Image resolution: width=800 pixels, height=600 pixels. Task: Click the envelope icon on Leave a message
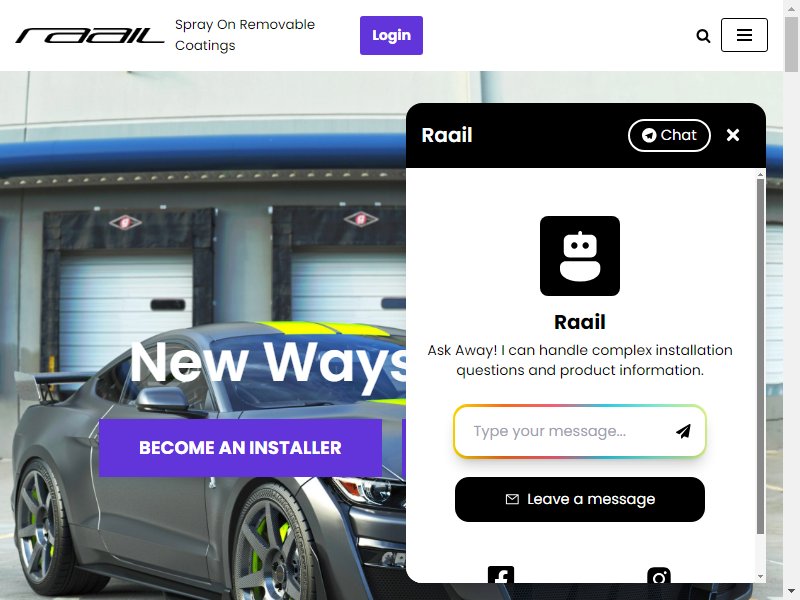(512, 499)
